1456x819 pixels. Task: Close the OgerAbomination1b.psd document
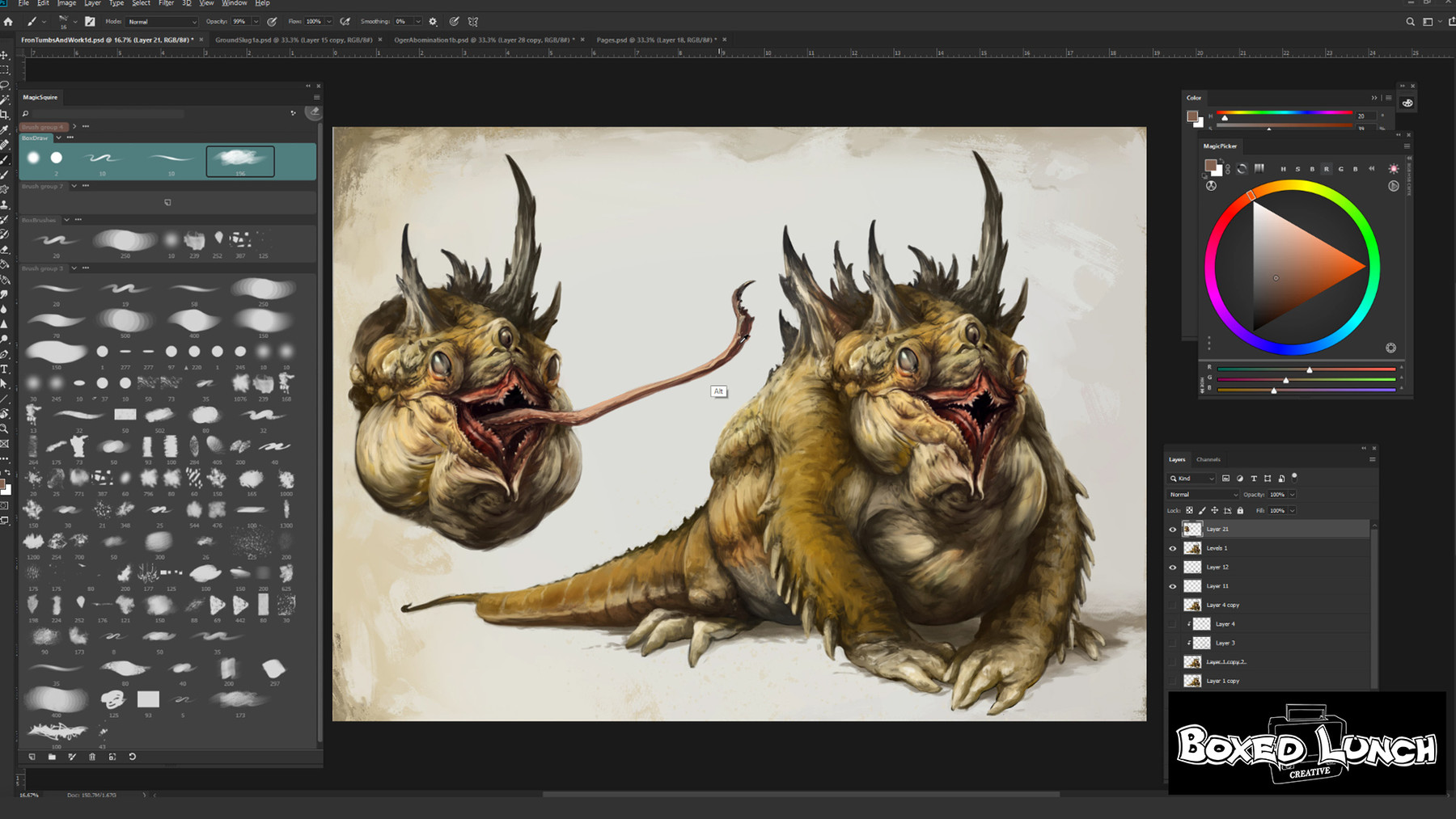pyautogui.click(x=581, y=39)
